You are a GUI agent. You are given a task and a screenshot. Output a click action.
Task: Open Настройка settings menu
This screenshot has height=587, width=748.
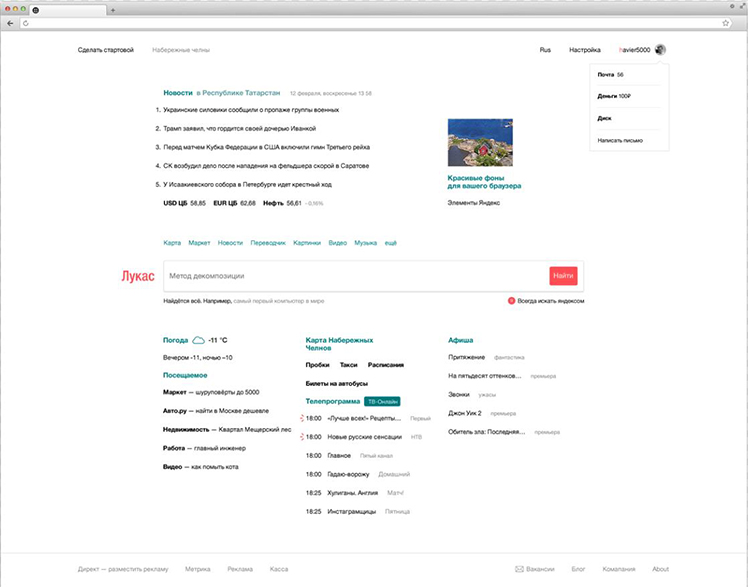tap(585, 50)
